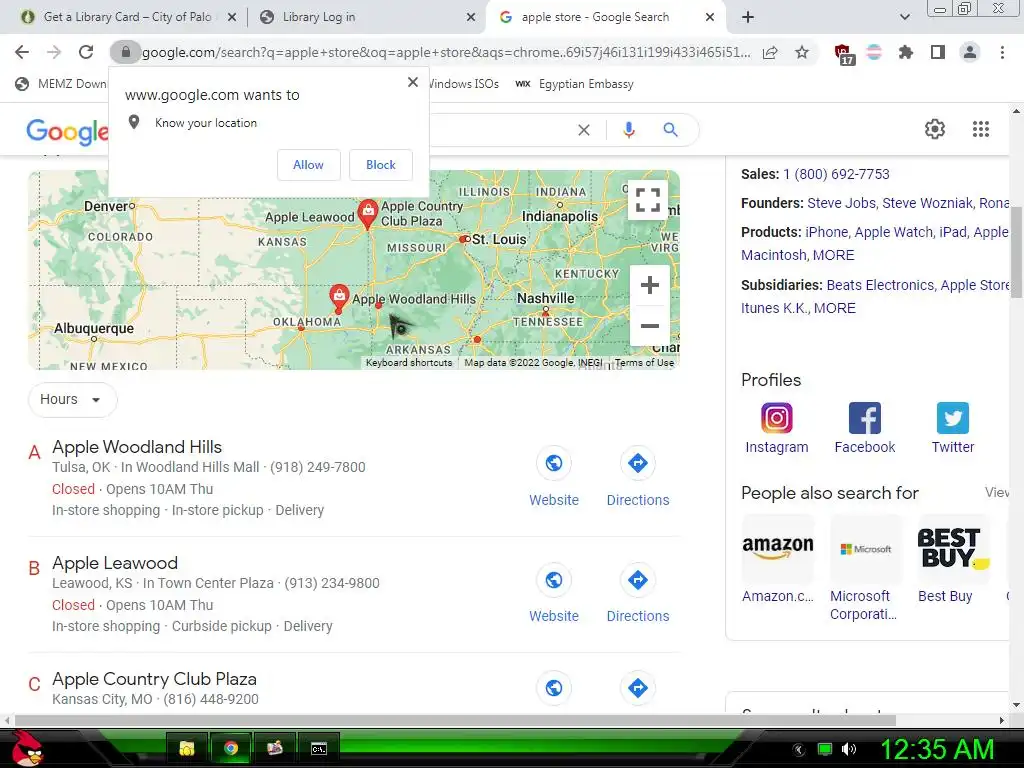Click the address bar URL

446,52
